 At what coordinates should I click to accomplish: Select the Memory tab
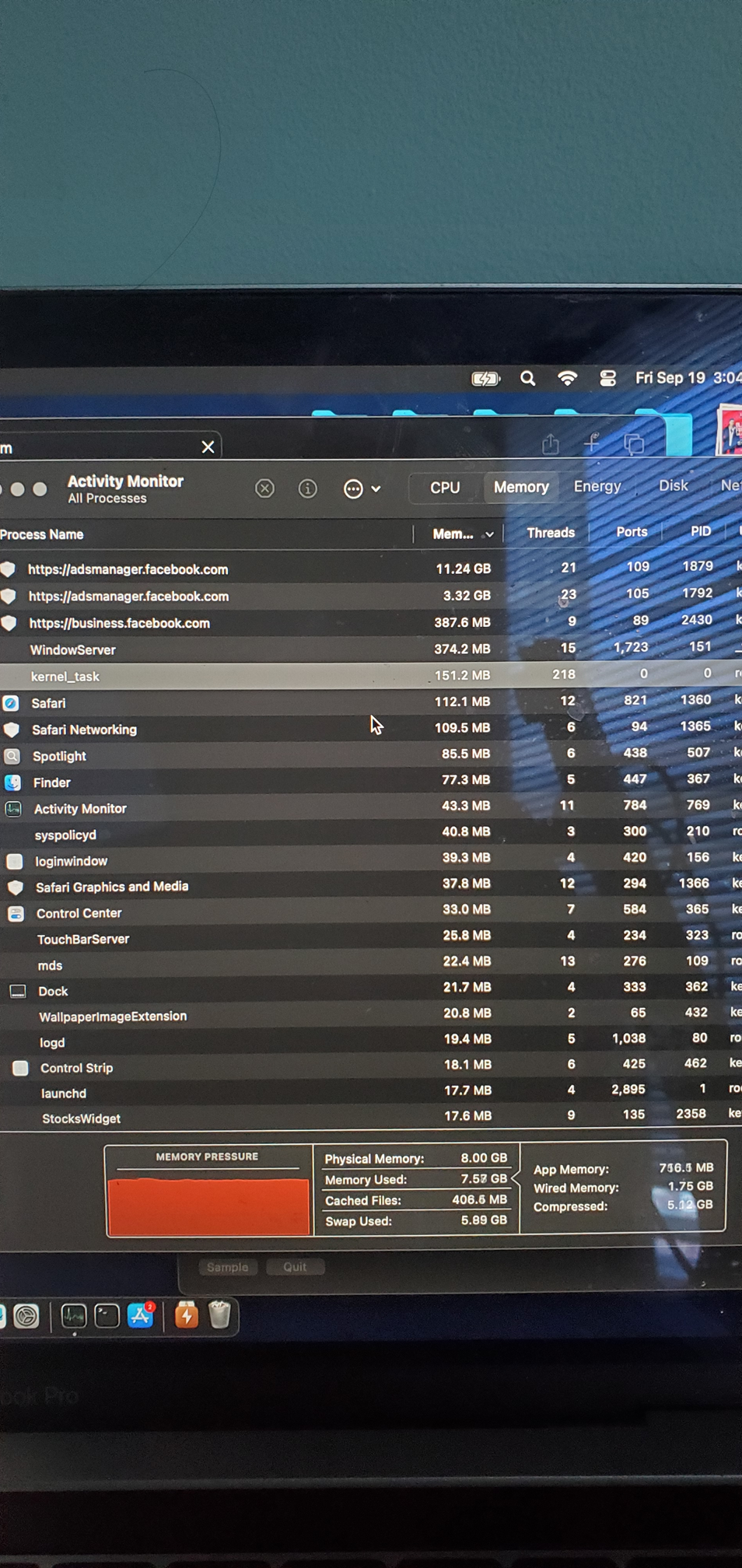[x=521, y=487]
